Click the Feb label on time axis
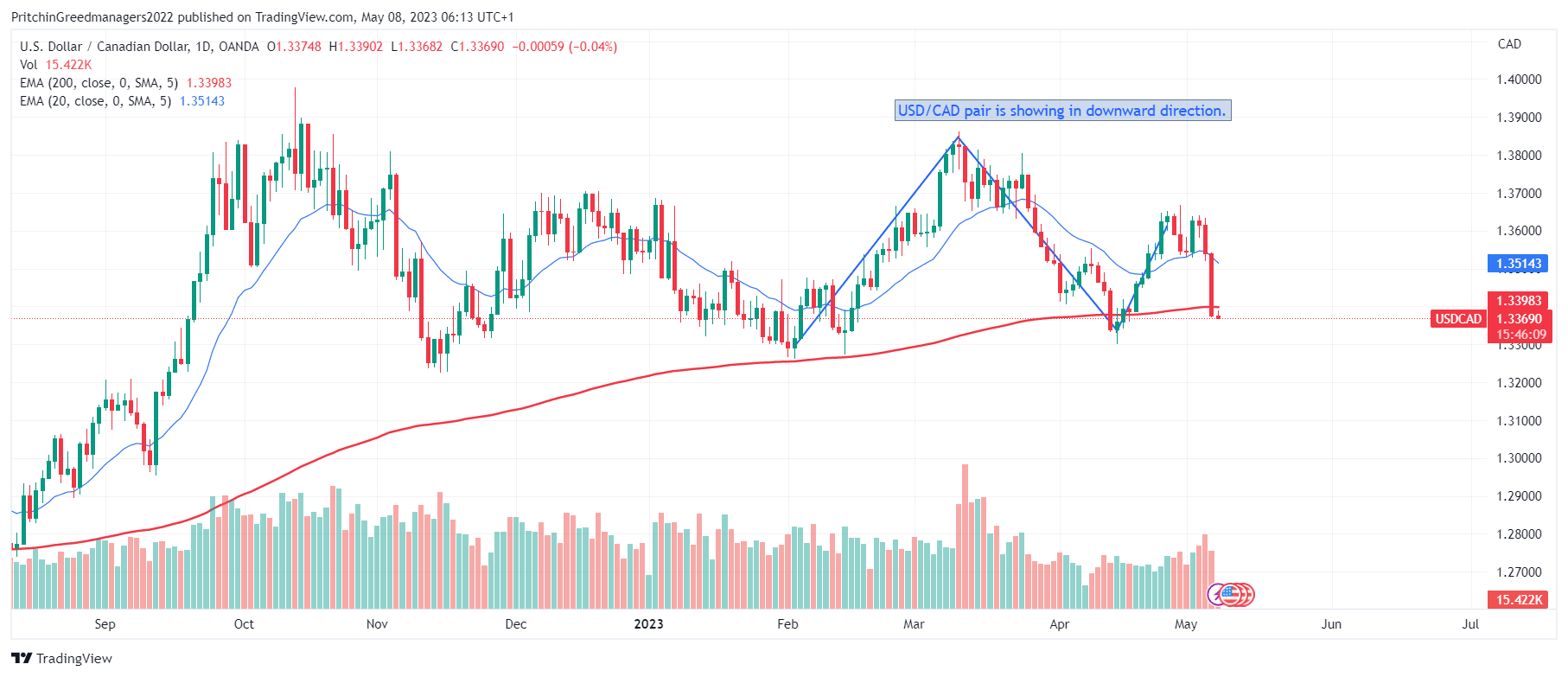 pos(787,624)
